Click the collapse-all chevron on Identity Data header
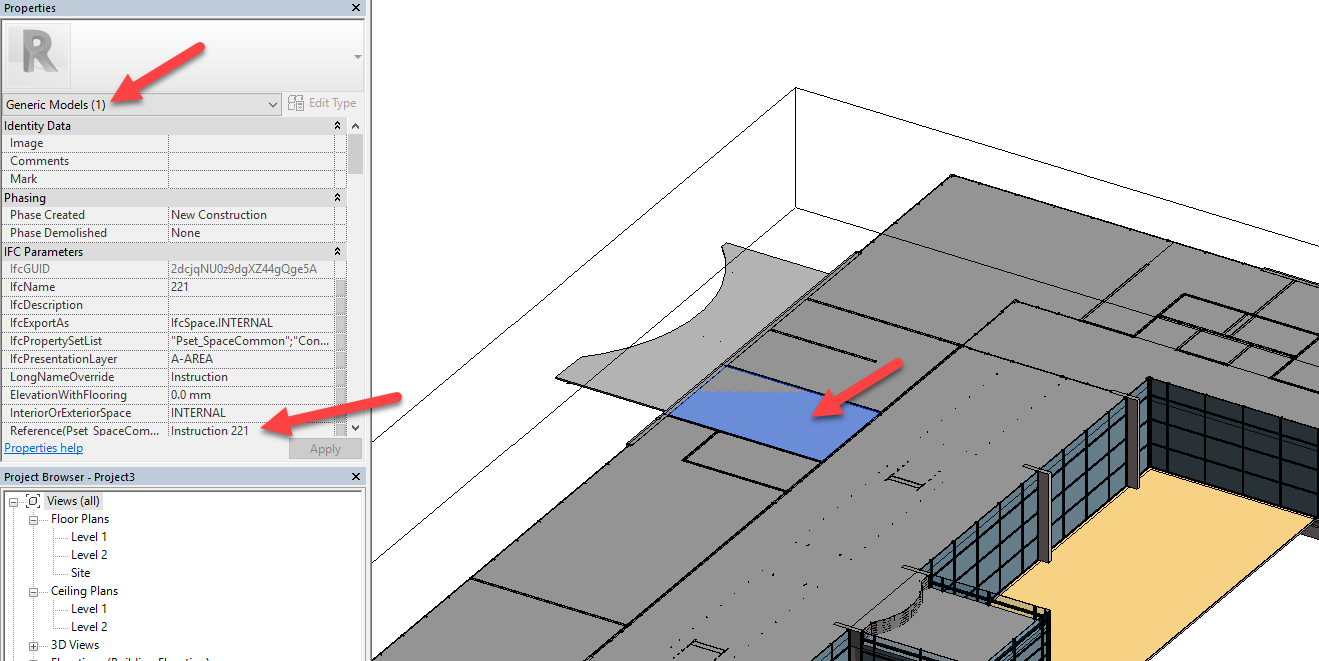The height and width of the screenshot is (661, 1319). tap(337, 125)
